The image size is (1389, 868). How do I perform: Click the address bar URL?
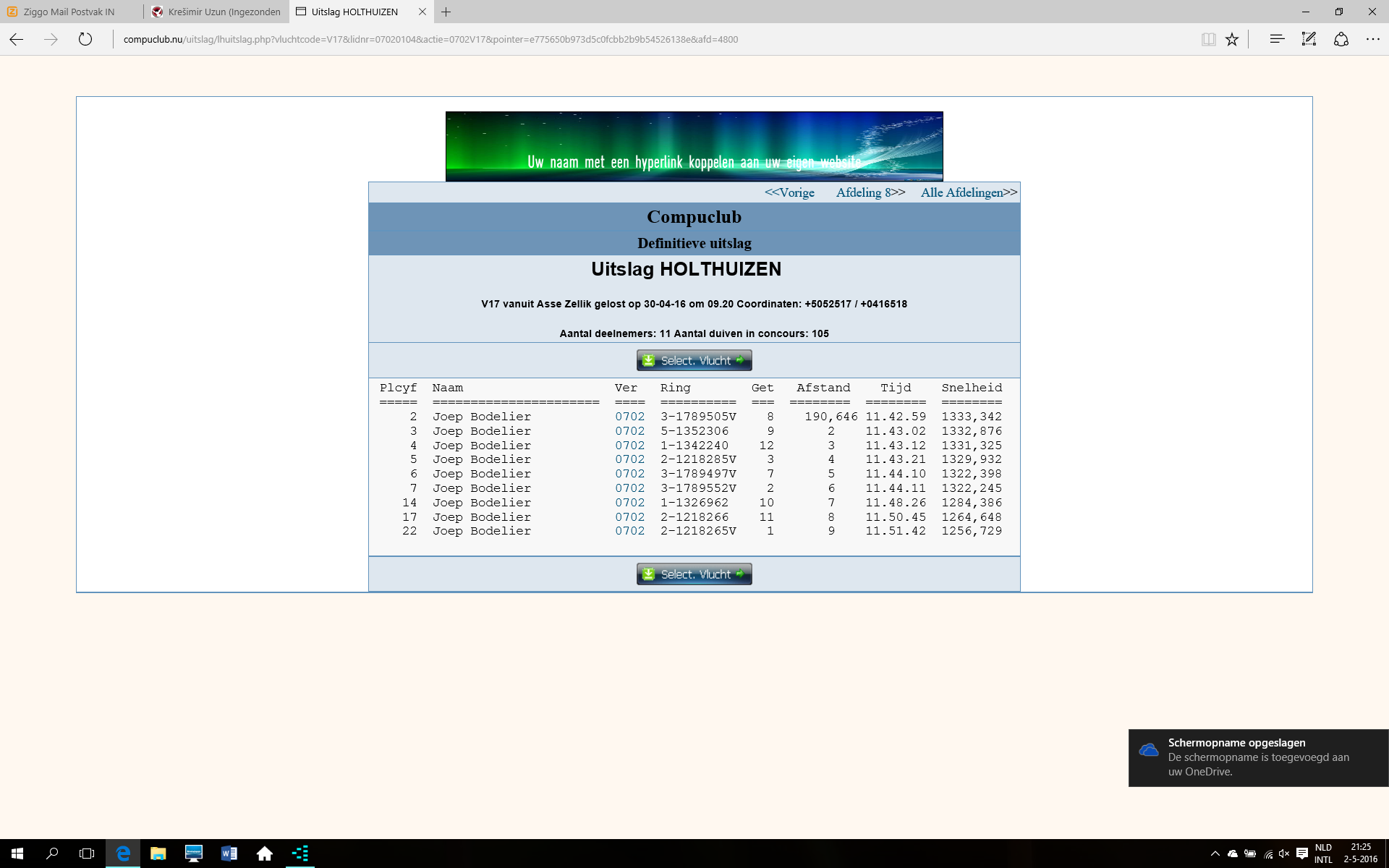tap(430, 39)
